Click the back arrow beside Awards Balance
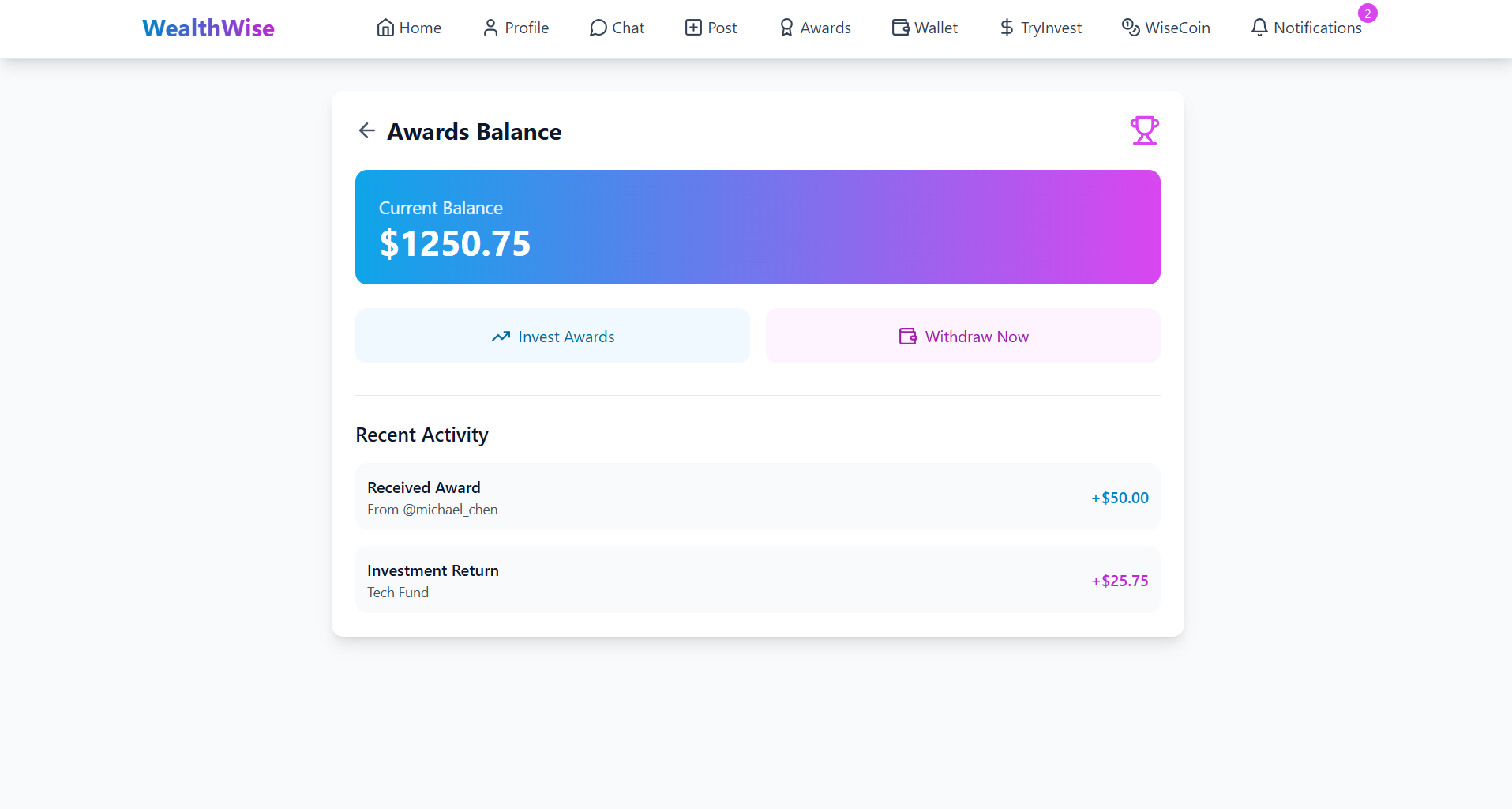The height and width of the screenshot is (809, 1512). (x=366, y=130)
